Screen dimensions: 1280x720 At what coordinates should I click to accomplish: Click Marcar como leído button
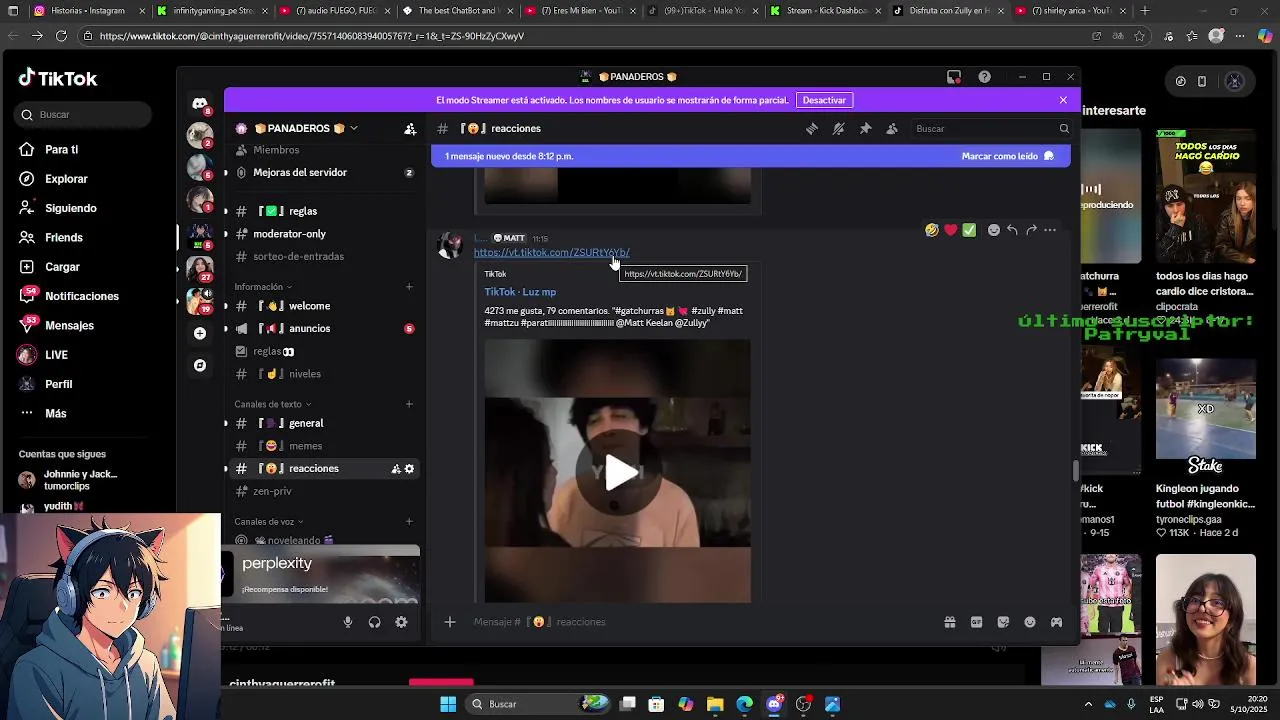click(1007, 156)
